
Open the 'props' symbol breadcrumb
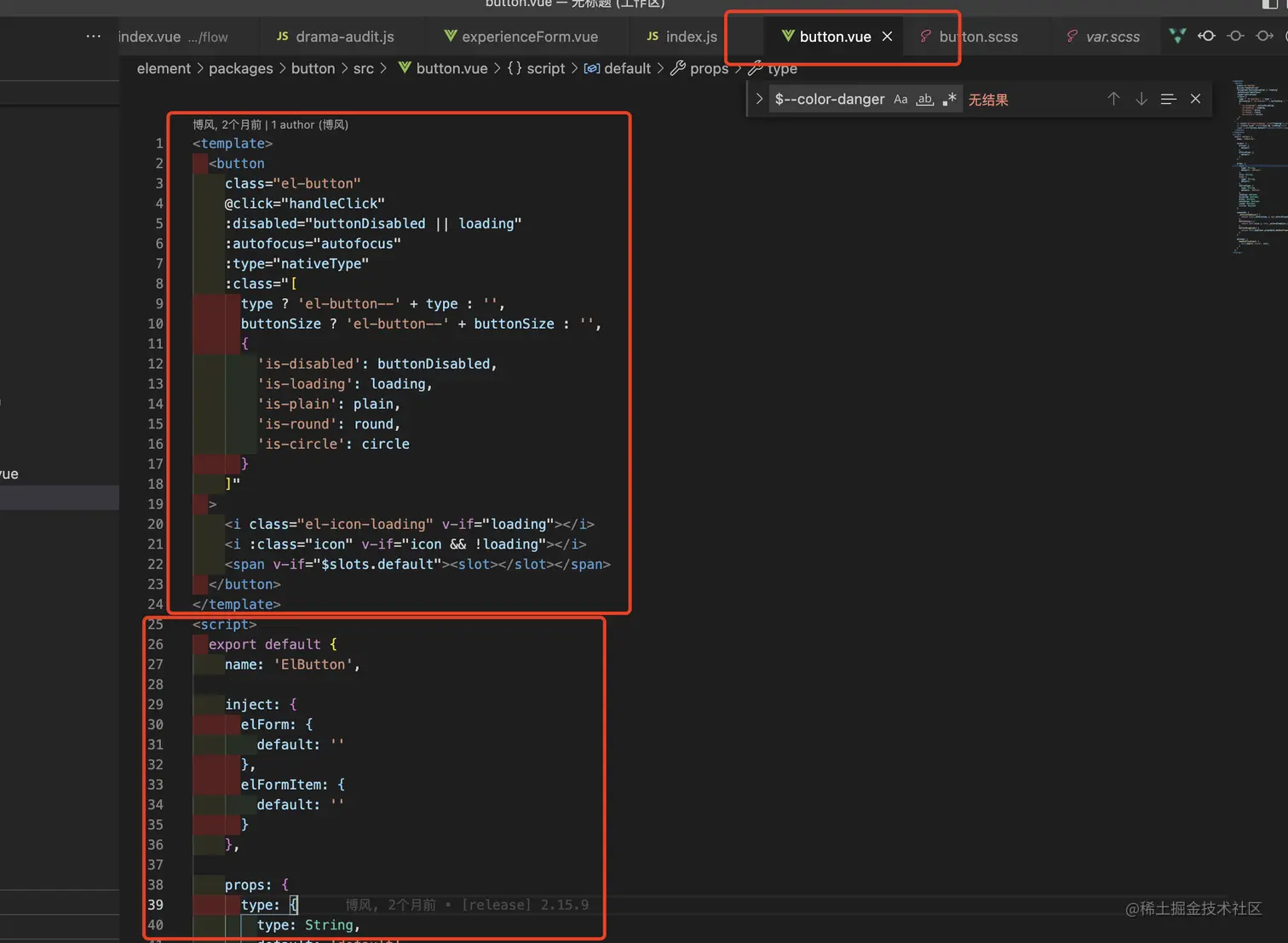709,68
